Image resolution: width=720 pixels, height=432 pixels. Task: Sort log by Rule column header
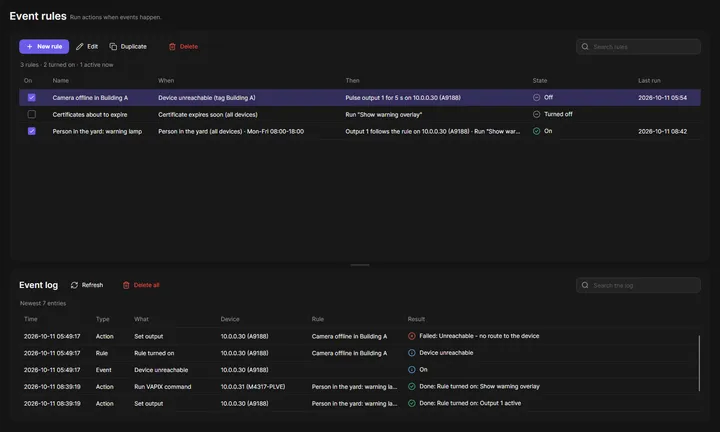(318, 319)
